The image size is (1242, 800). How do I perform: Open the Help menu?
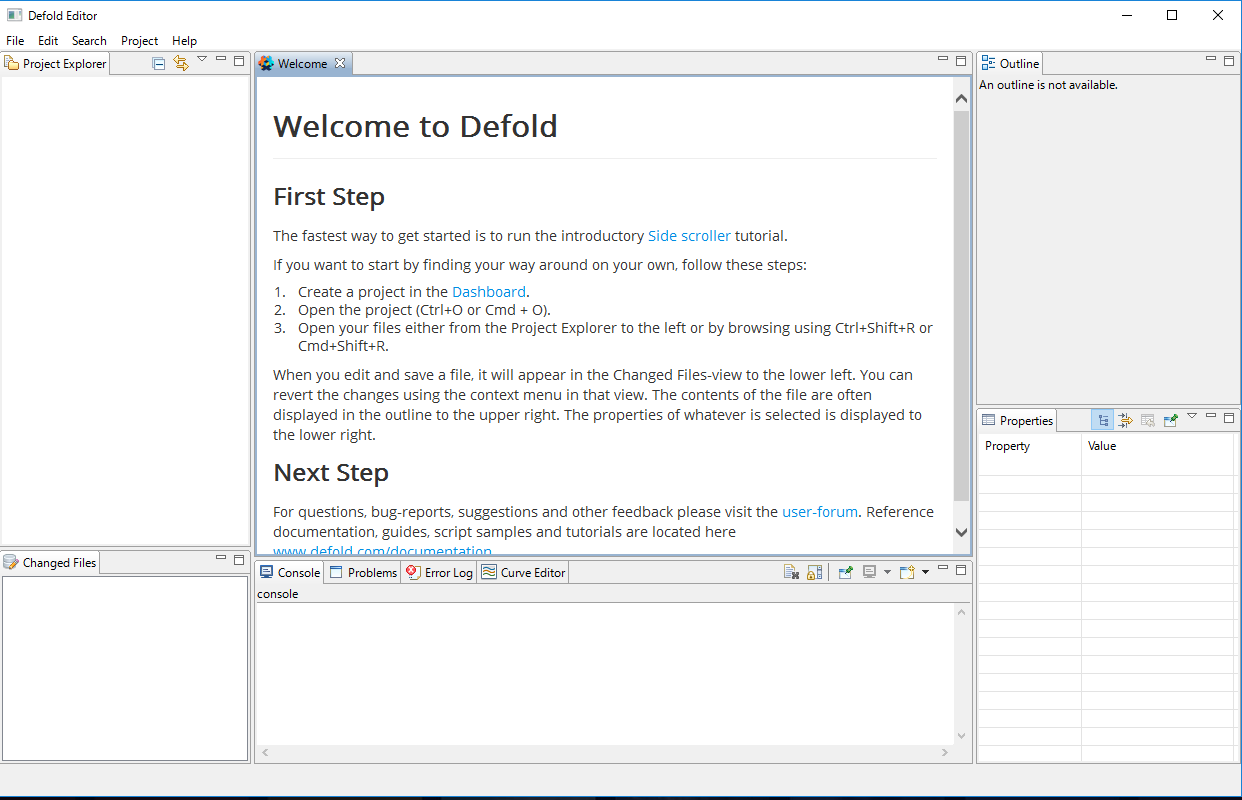pyautogui.click(x=184, y=41)
